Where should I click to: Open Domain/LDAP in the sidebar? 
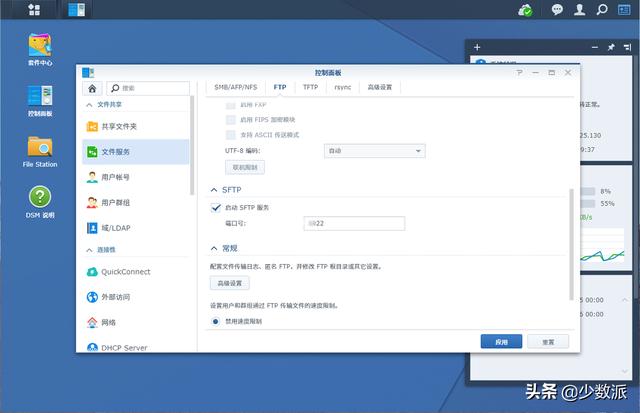click(136, 228)
